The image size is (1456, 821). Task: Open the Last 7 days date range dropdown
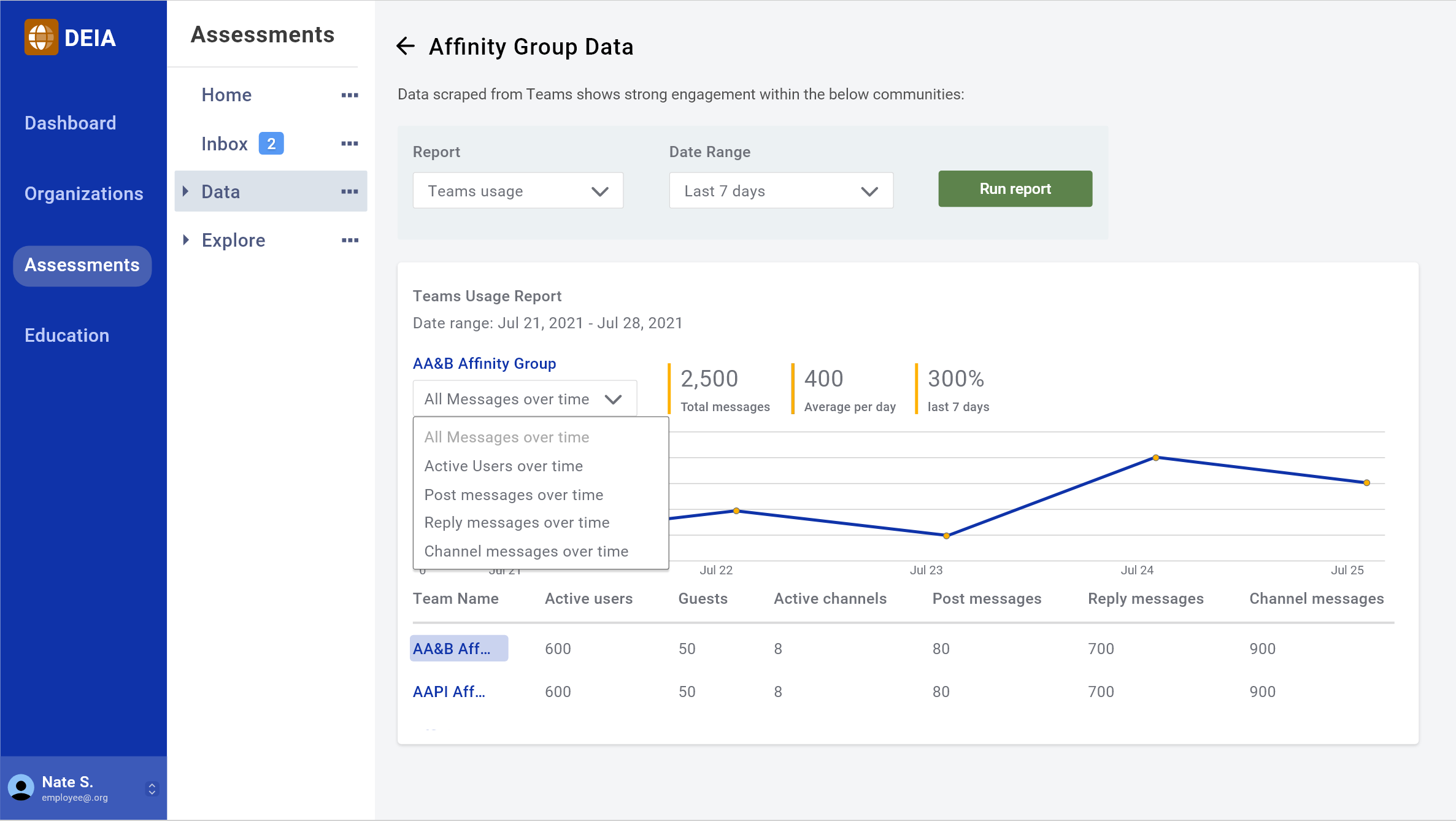click(780, 191)
